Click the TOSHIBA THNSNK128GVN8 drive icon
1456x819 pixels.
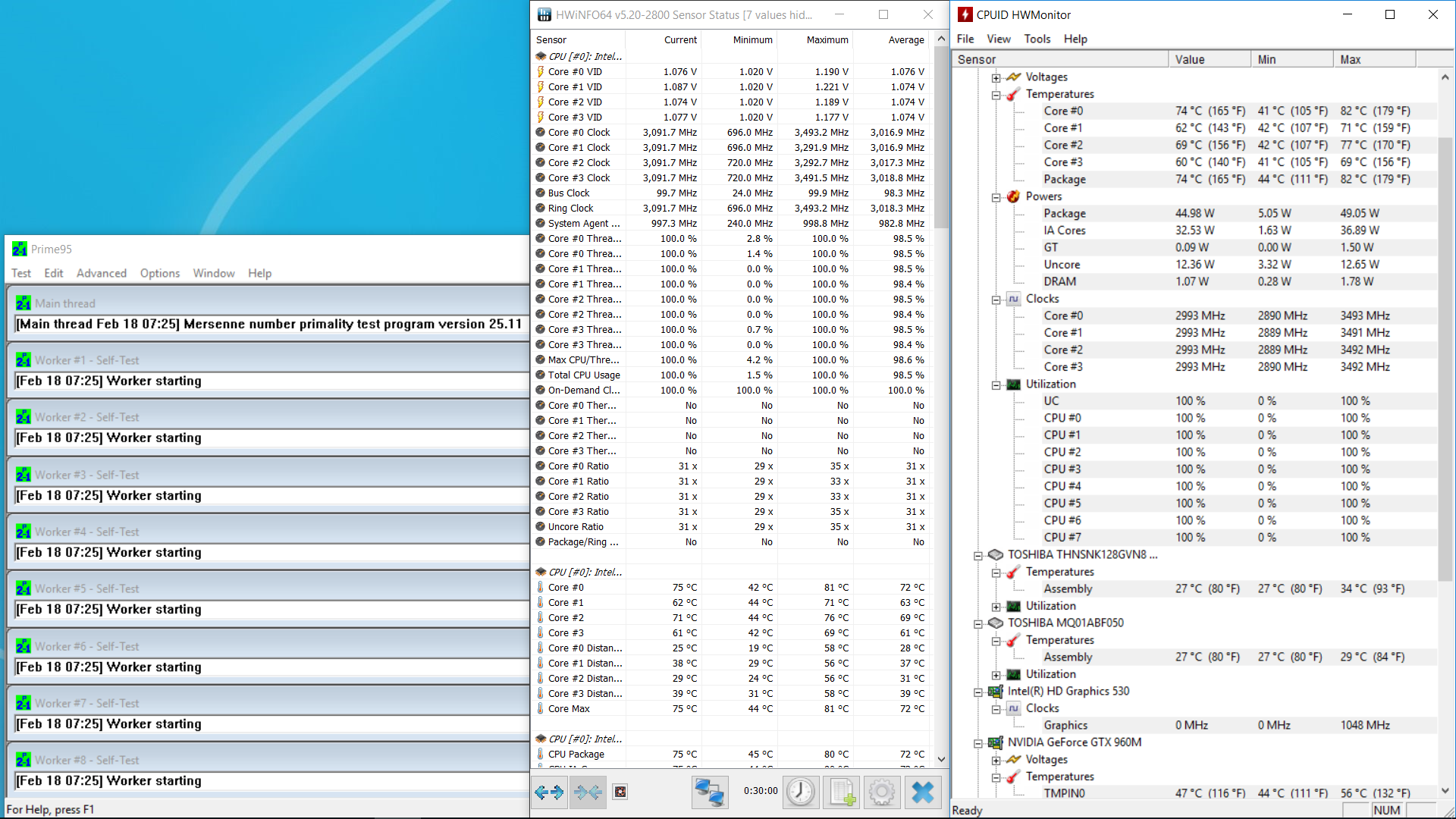click(995, 554)
